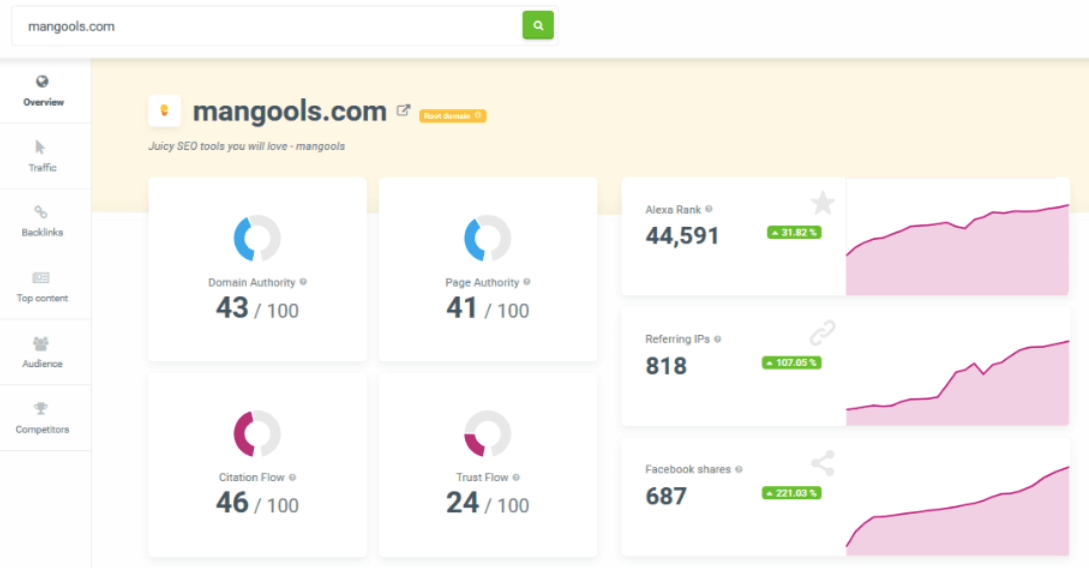Image resolution: width=1089 pixels, height=568 pixels.
Task: Click the Facebook shares info icon
Action: 739,469
